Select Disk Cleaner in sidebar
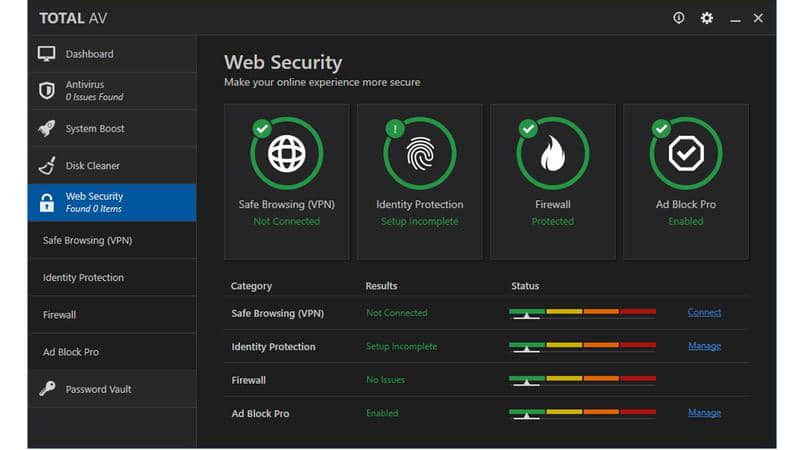The image size is (800, 450). click(x=113, y=165)
